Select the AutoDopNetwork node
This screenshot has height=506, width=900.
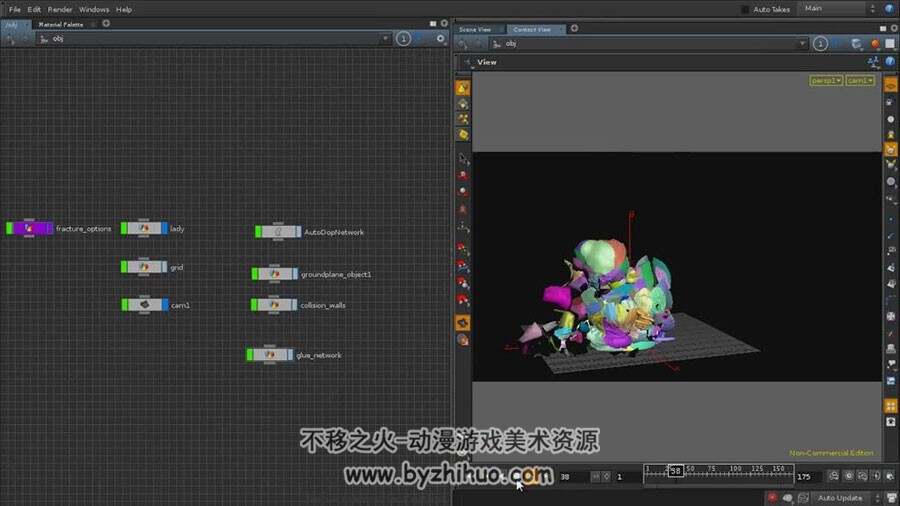(278, 232)
